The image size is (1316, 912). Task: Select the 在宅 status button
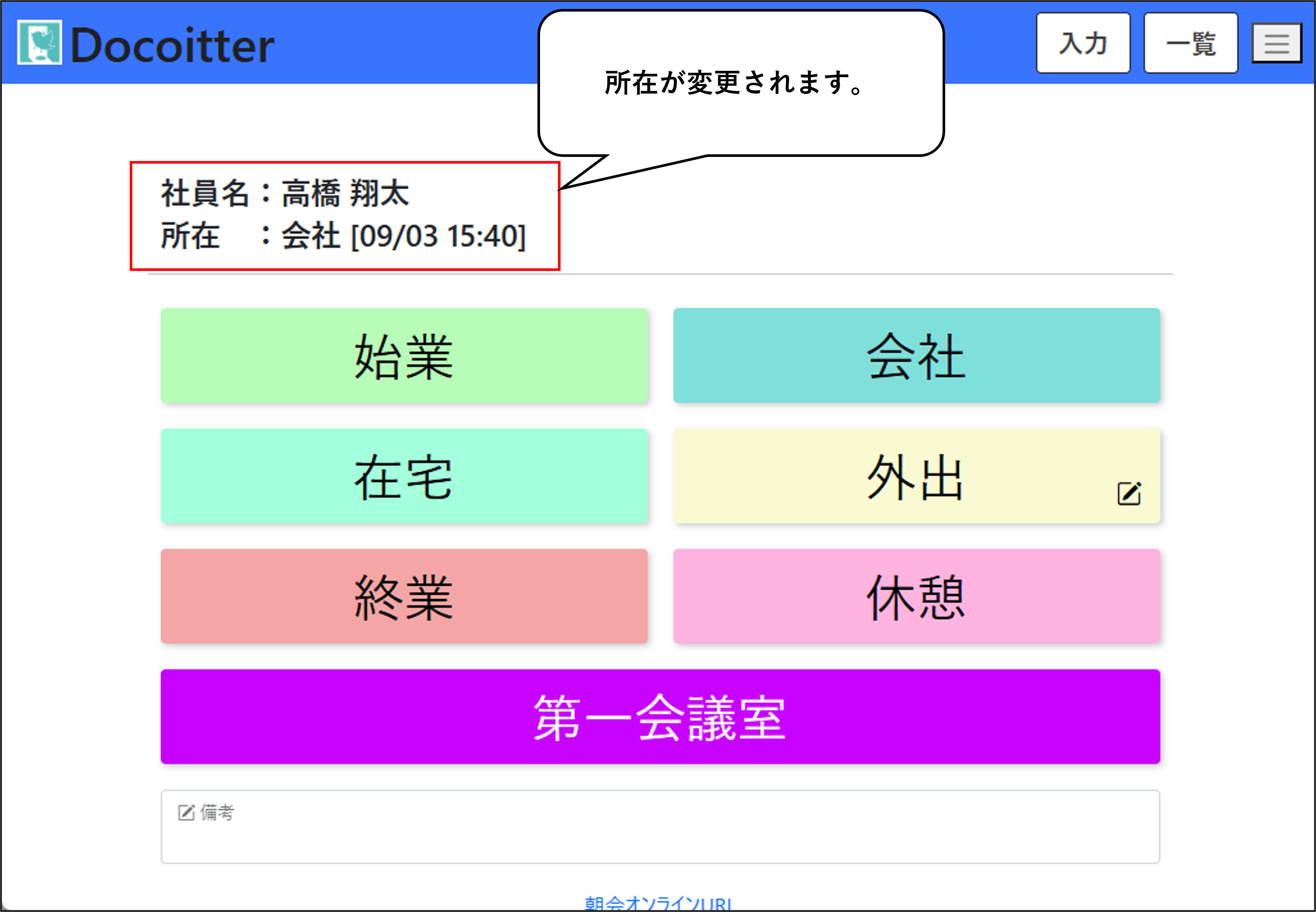click(x=404, y=476)
